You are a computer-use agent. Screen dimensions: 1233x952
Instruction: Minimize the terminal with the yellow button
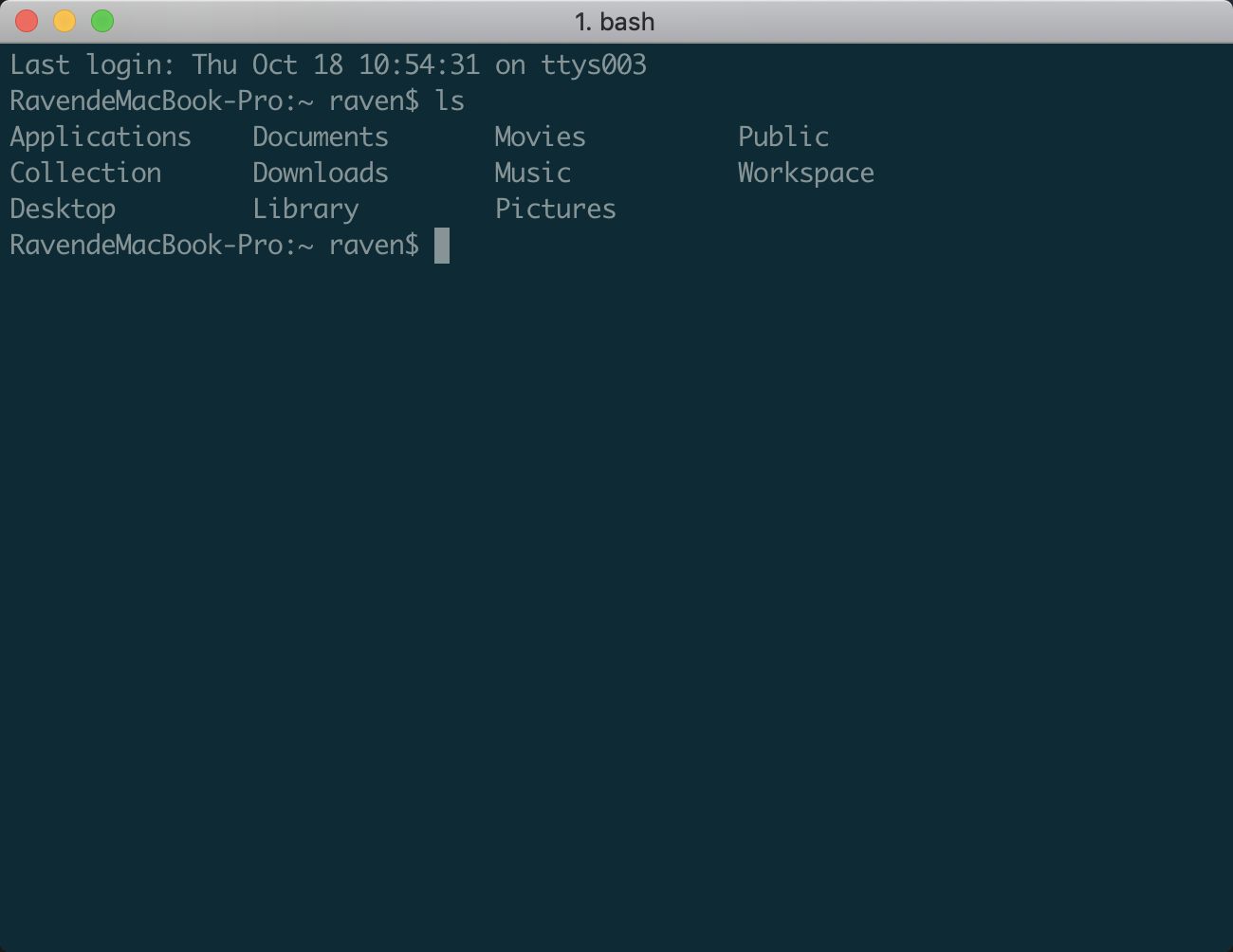point(64,21)
